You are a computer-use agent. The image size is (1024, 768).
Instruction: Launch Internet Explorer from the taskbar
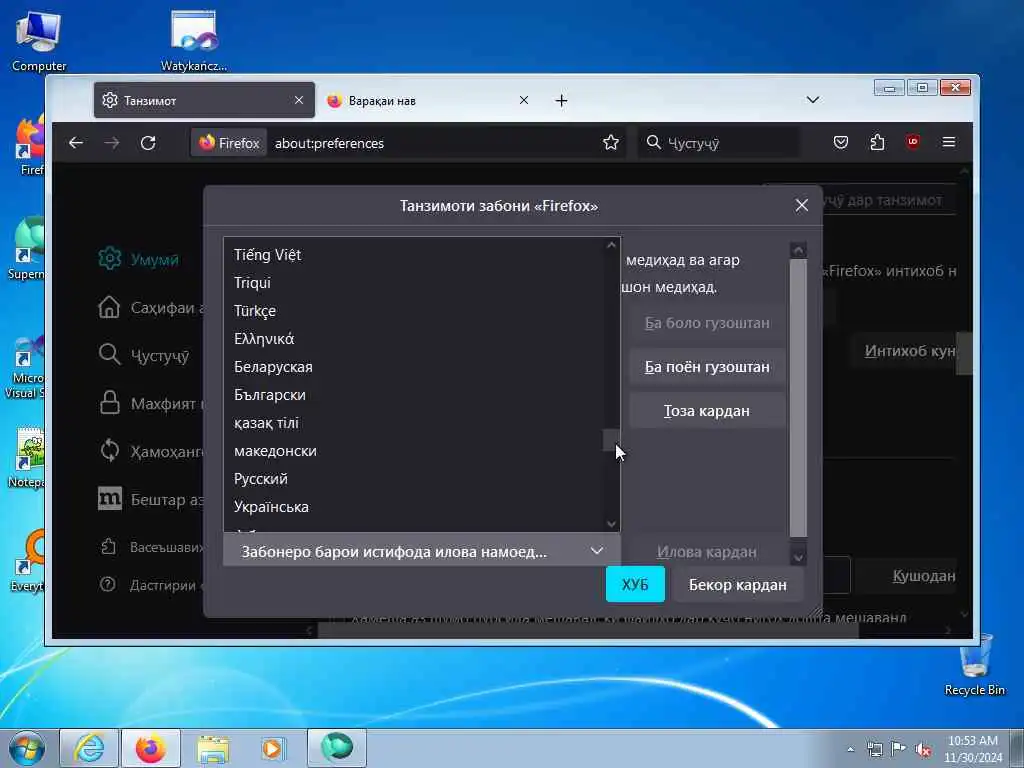coord(89,748)
